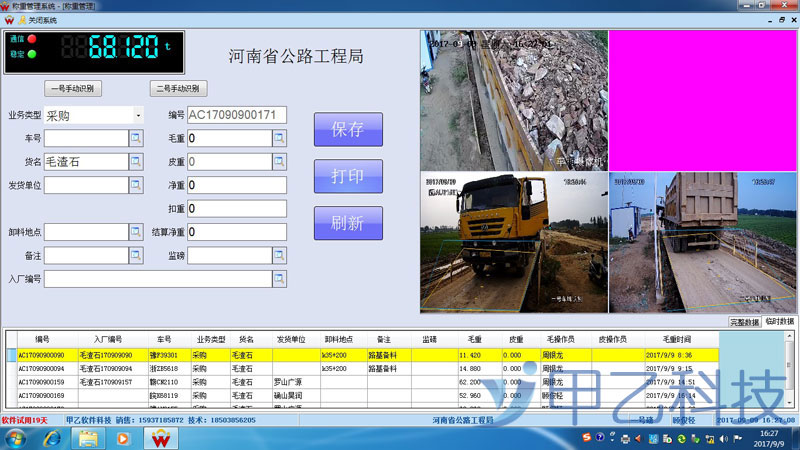Click lookup icon beside 备注 field
The height and width of the screenshot is (450, 800).
click(x=137, y=255)
